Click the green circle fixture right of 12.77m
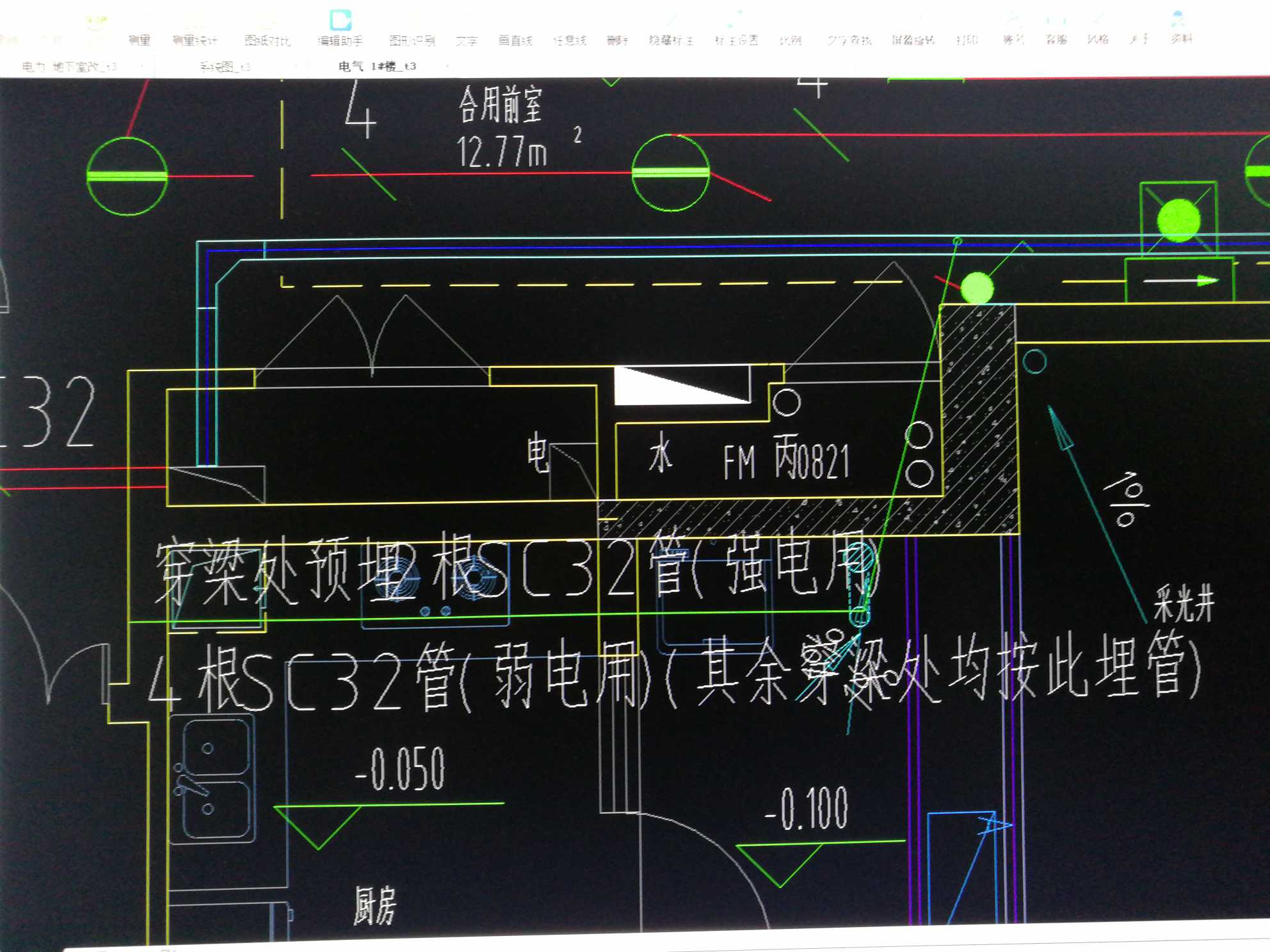Image resolution: width=1270 pixels, height=952 pixels. [x=670, y=172]
